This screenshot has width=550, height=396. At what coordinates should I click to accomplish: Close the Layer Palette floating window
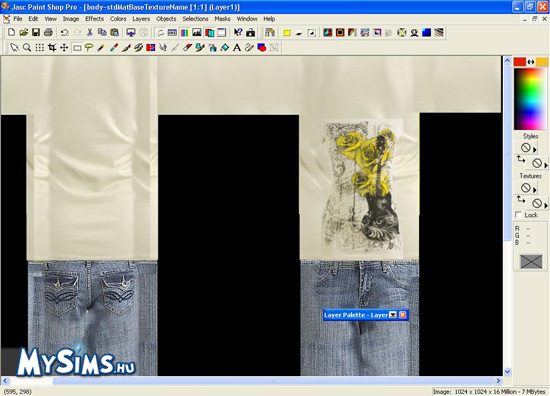[x=403, y=315]
